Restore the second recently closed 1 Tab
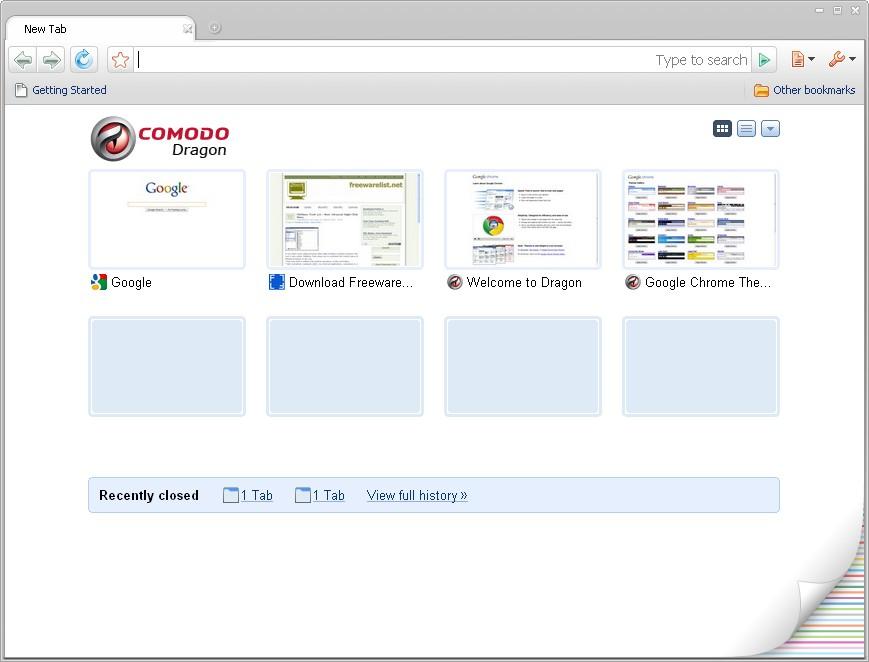 click(x=320, y=495)
